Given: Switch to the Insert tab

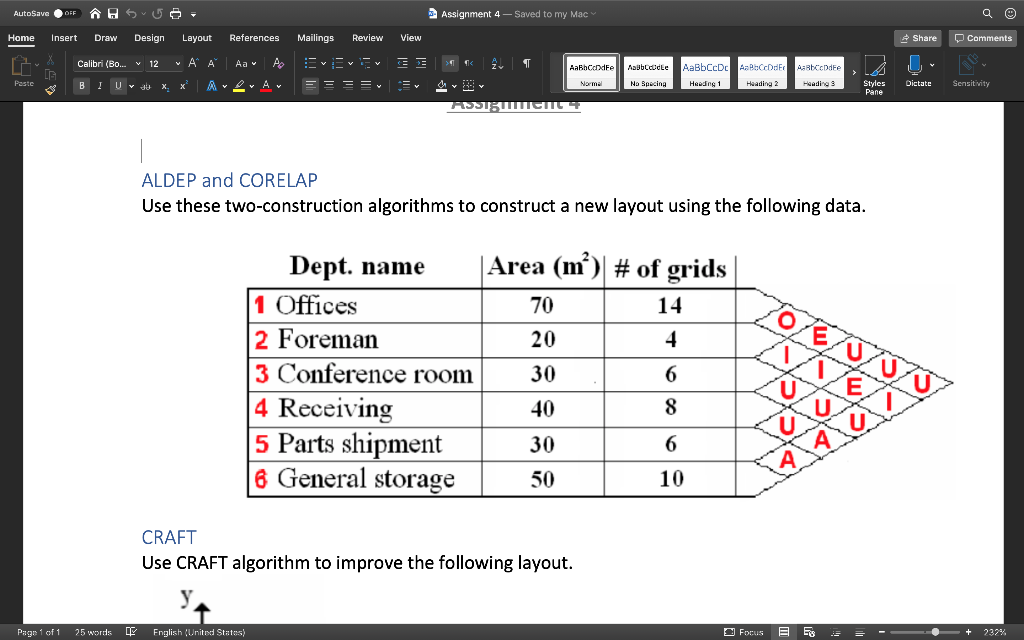Looking at the screenshot, I should (x=64, y=38).
